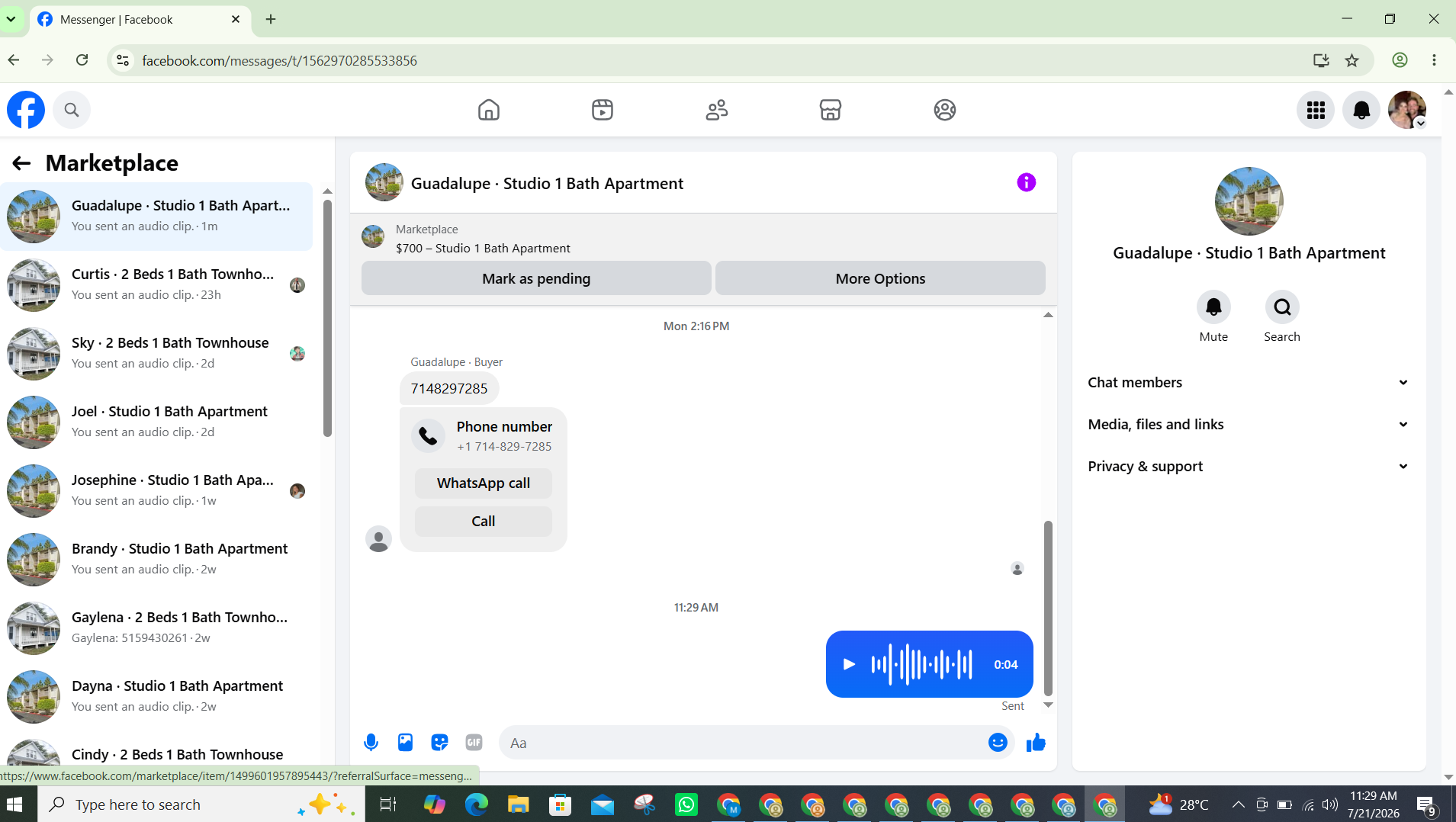
Task: Open Brandy Studio 1 Bath Apartment chat
Action: coord(156,560)
